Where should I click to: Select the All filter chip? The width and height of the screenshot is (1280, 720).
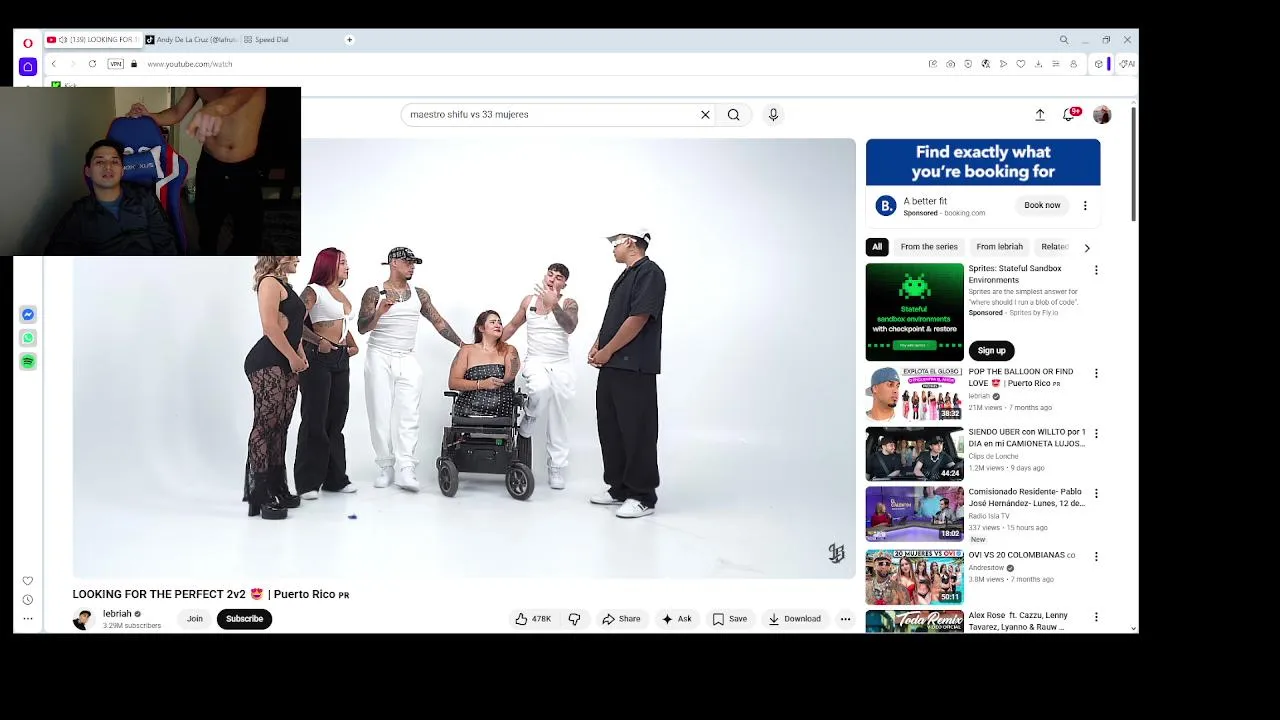877,246
